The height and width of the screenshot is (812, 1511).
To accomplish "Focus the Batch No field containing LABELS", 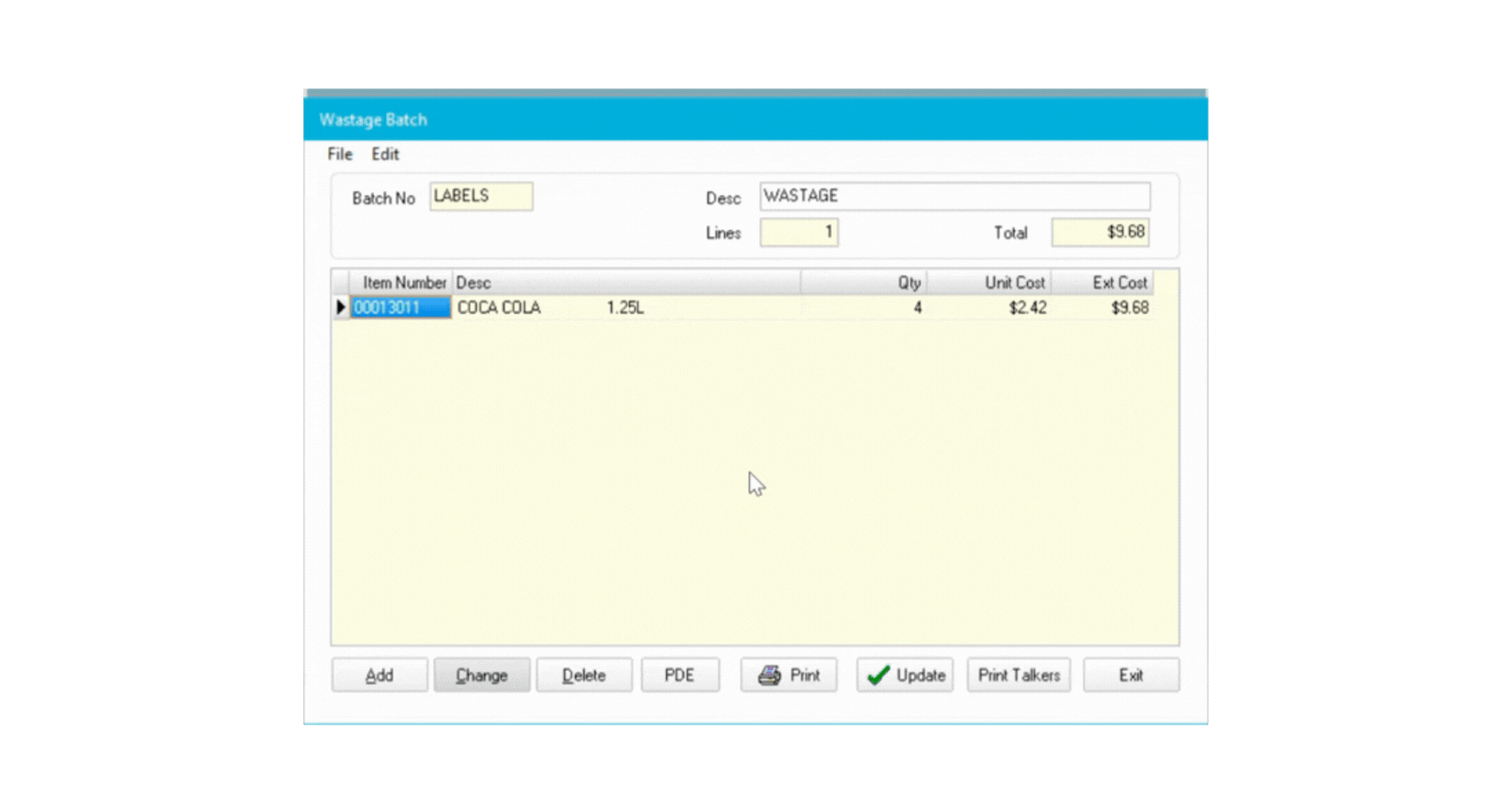I will pos(480,196).
